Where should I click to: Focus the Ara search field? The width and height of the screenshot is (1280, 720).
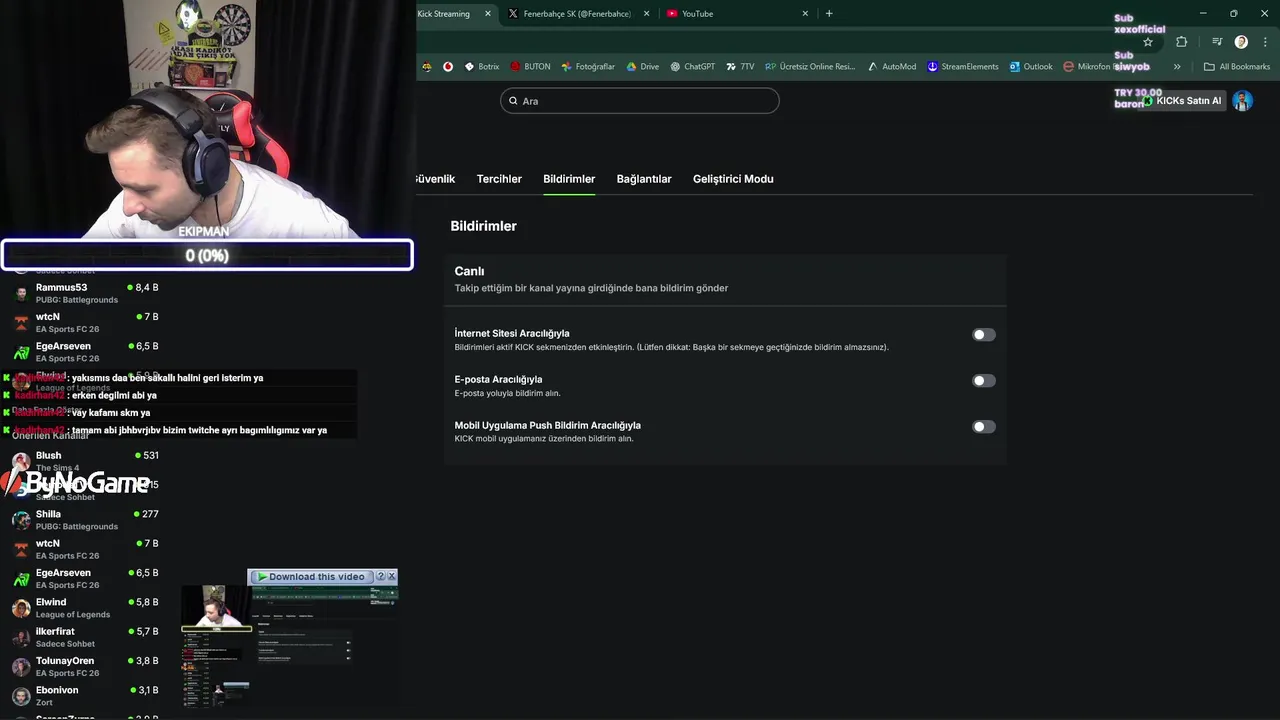click(x=640, y=101)
